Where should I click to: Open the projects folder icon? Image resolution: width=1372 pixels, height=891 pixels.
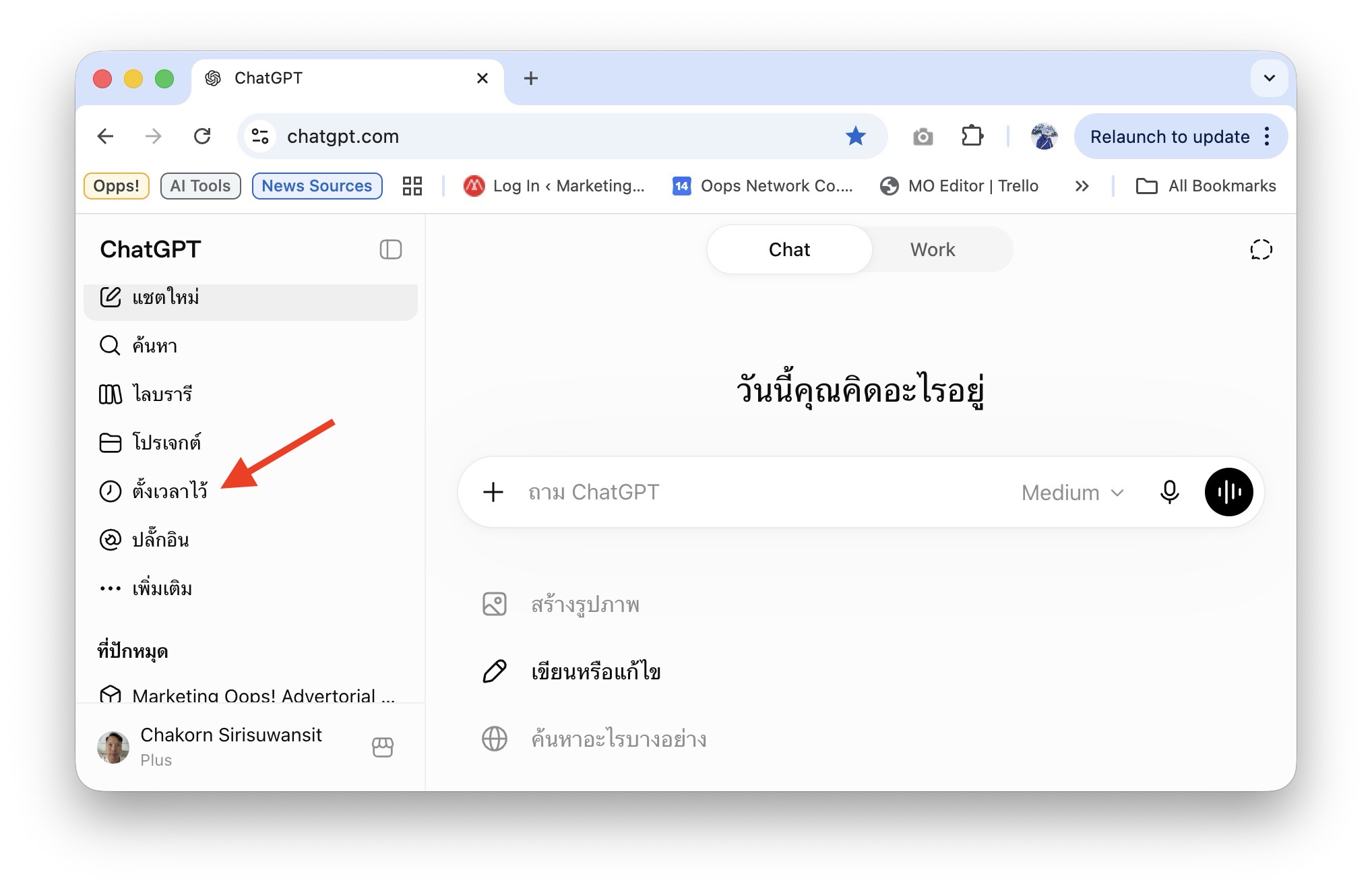pos(111,443)
